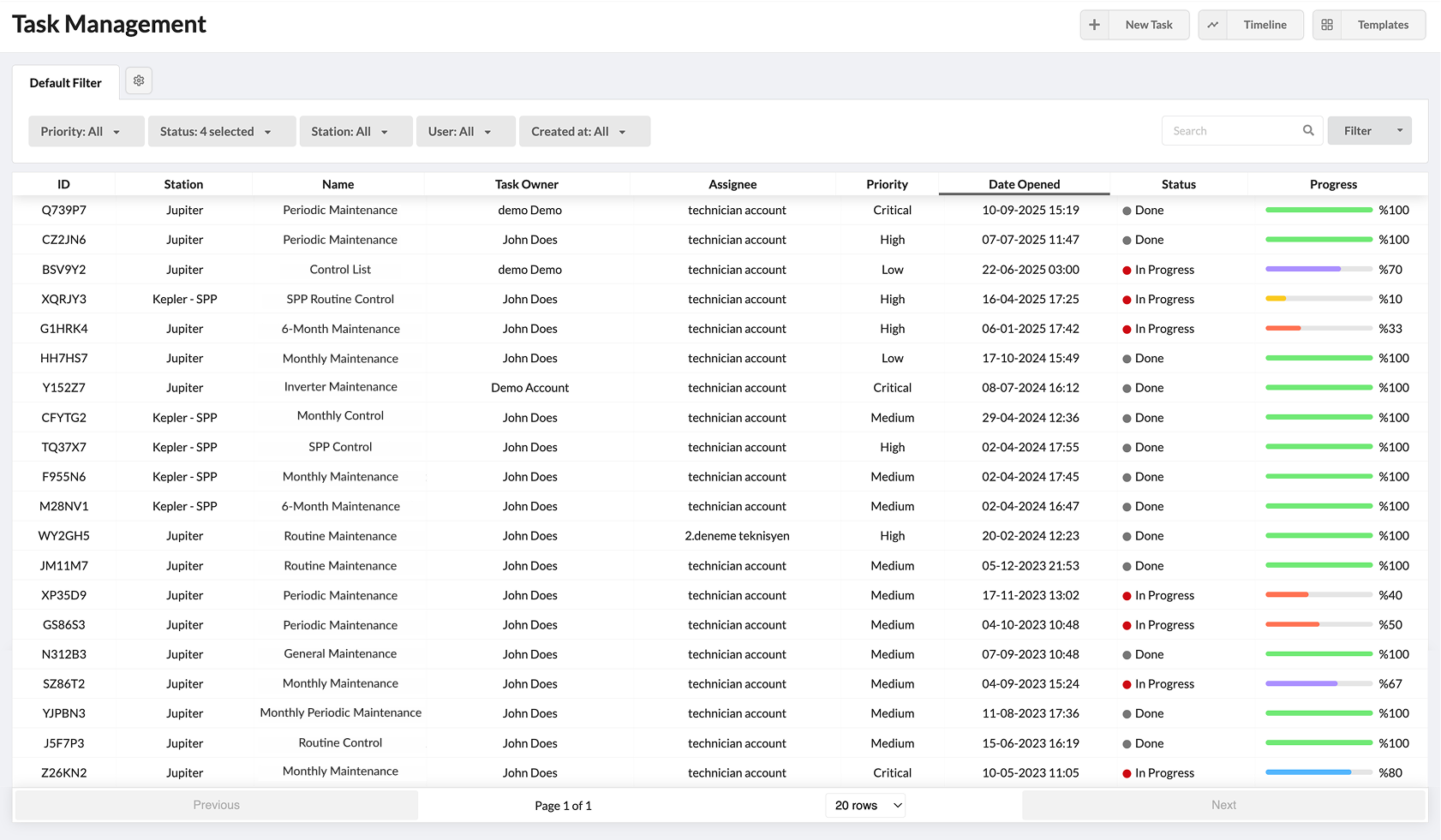1441x840 pixels.
Task: Click the plus icon beside New Task
Action: (x=1094, y=25)
